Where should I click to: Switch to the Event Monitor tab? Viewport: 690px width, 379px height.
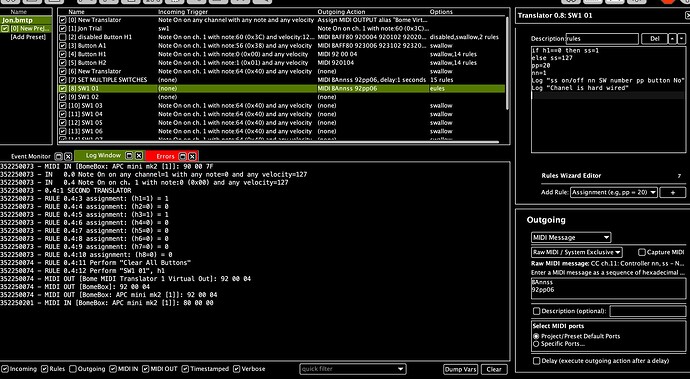coord(31,156)
